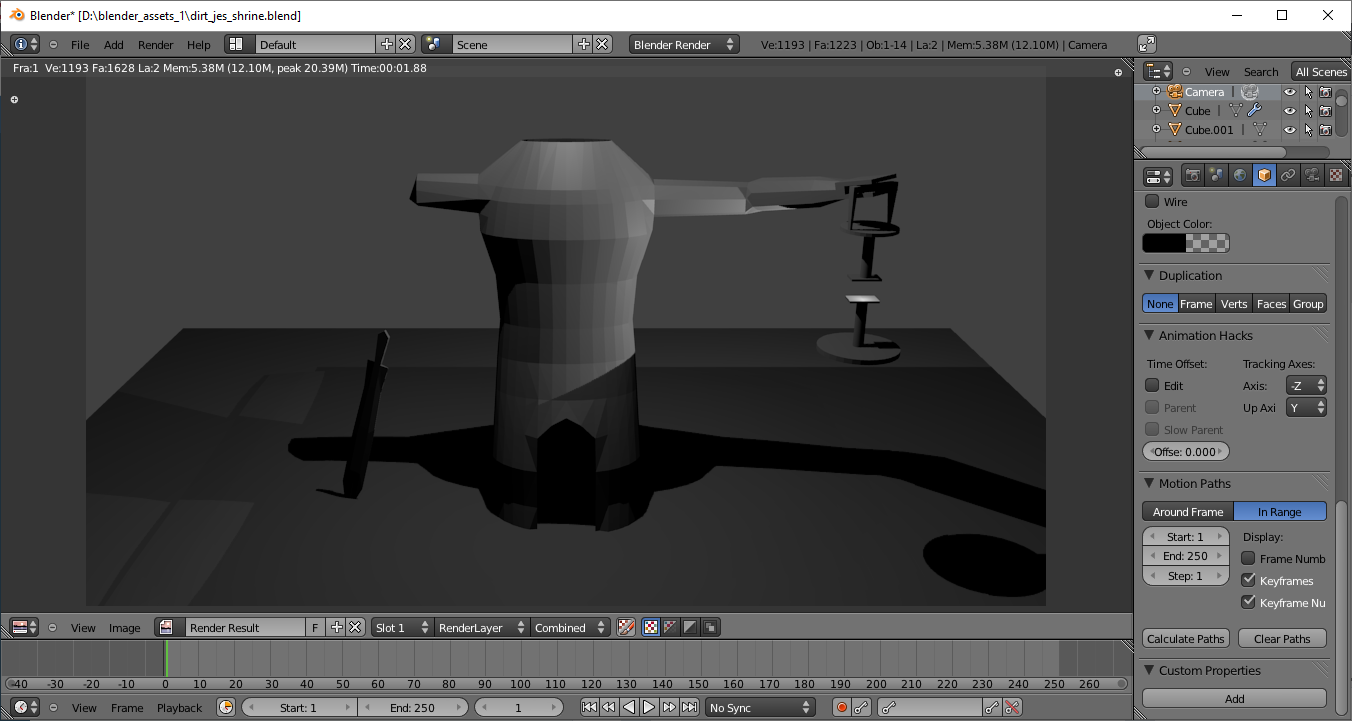Click the automatic keyframe record button
Image resolution: width=1352 pixels, height=721 pixels.
point(841,708)
